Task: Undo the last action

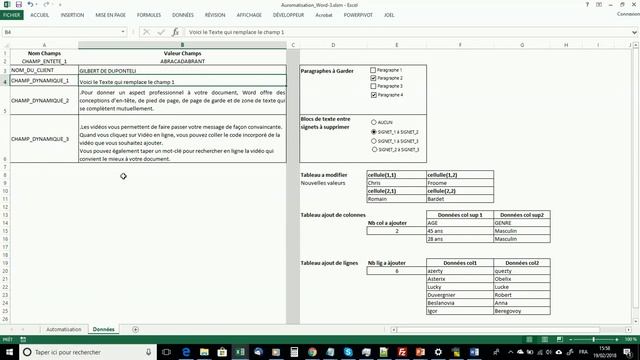Action: pyautogui.click(x=30, y=4)
